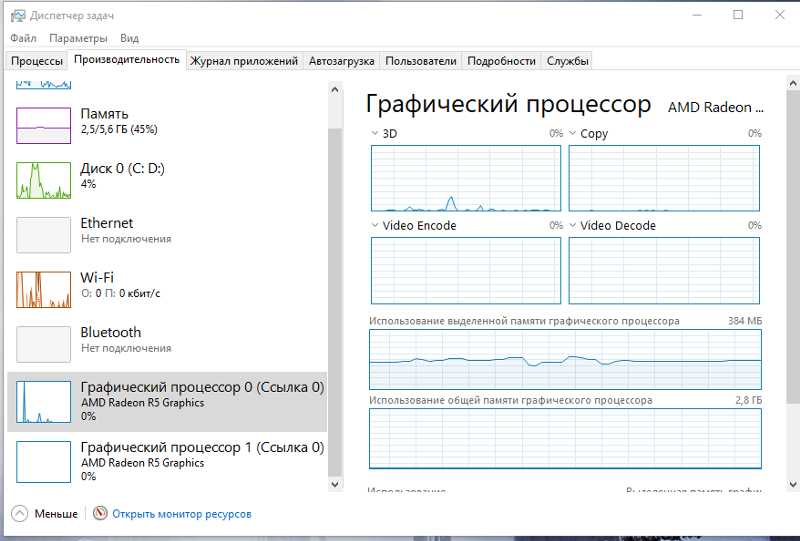The height and width of the screenshot is (541, 800).
Task: Click the sidebar vertical scrollbar
Action: click(335, 300)
